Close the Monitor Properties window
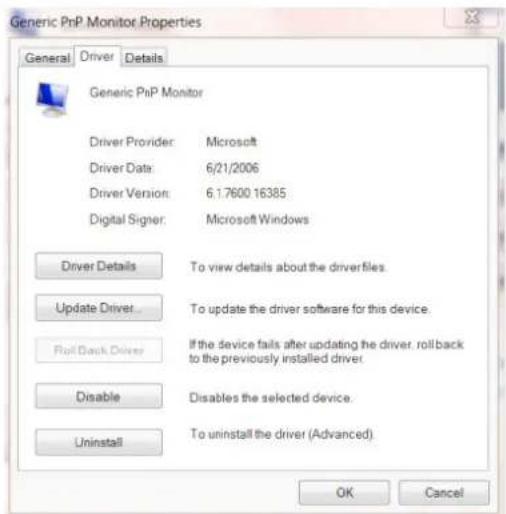 [471, 17]
